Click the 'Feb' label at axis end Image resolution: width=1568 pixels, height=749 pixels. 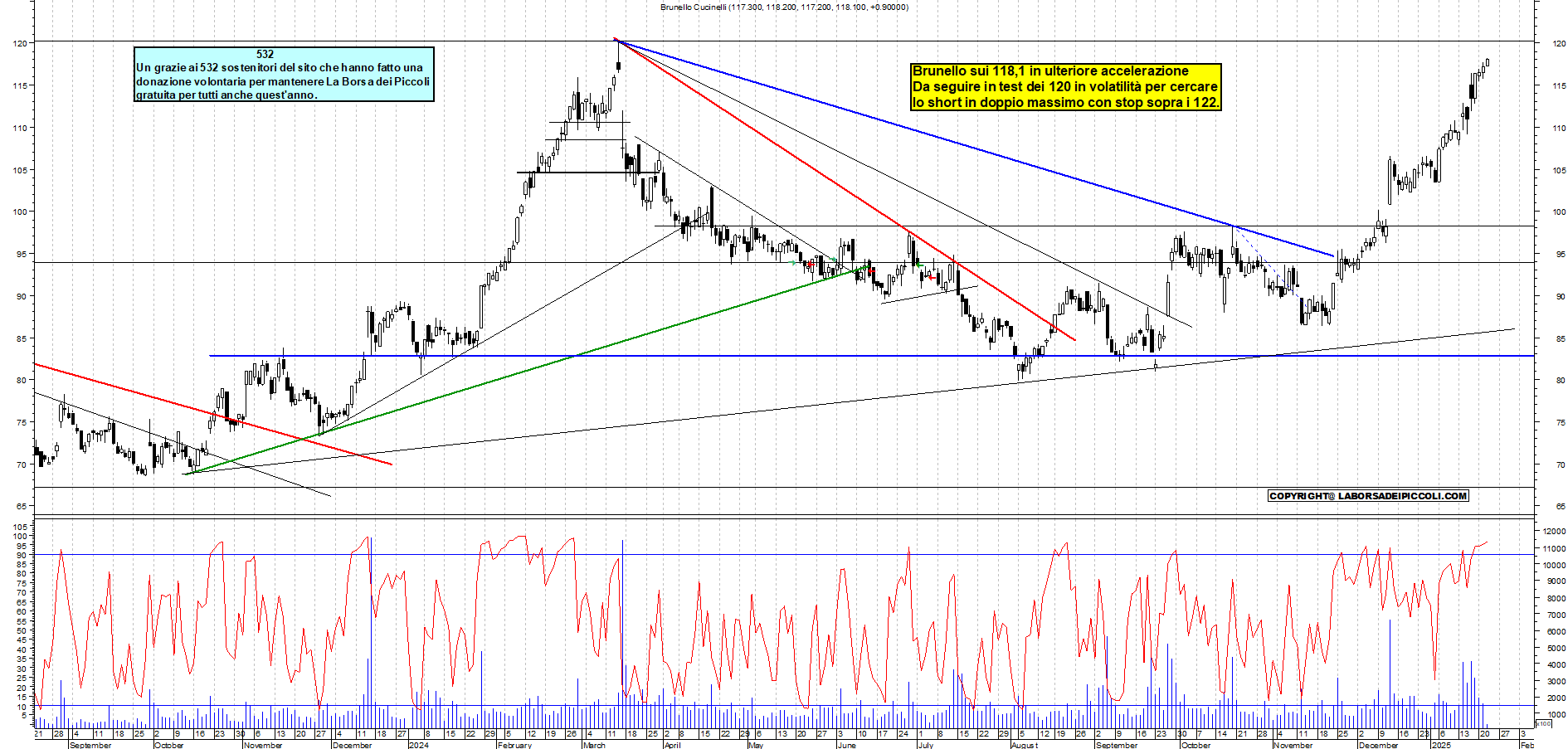tap(1527, 744)
